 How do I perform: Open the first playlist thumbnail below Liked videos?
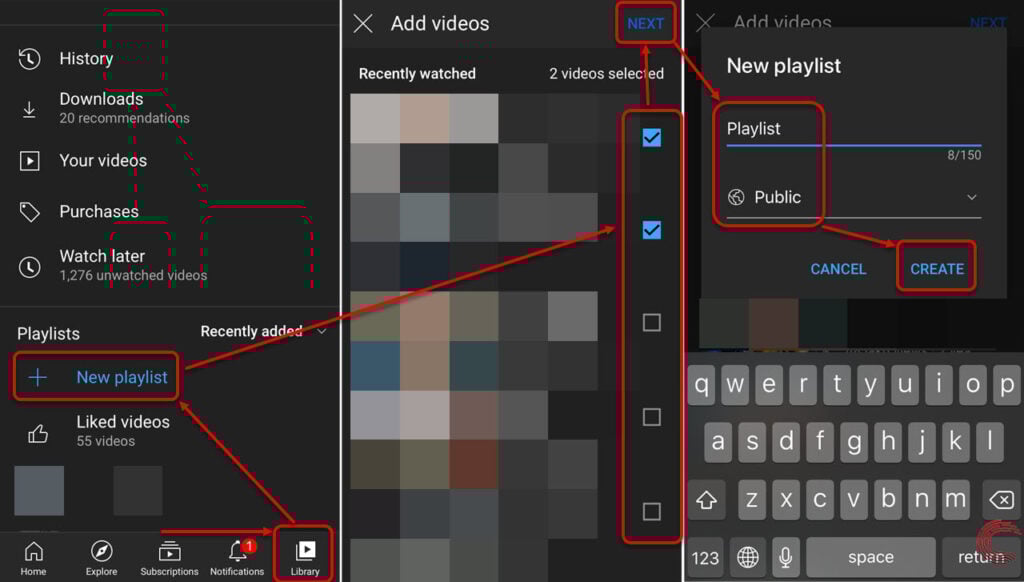coord(39,491)
